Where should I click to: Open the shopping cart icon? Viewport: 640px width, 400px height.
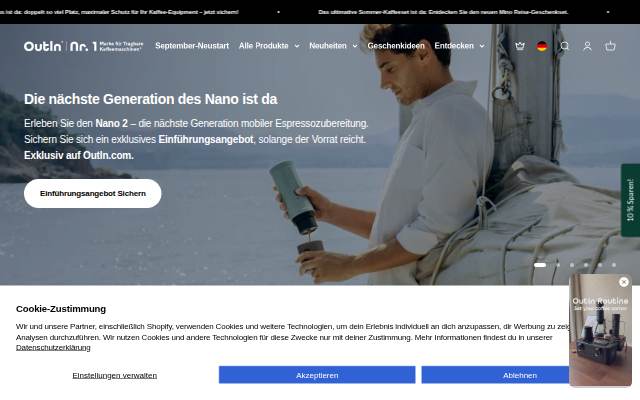(610, 46)
